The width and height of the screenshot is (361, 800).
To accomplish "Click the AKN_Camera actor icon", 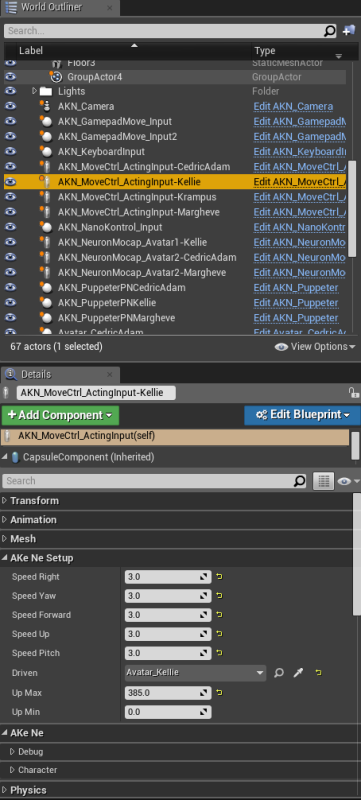I will click(x=46, y=107).
